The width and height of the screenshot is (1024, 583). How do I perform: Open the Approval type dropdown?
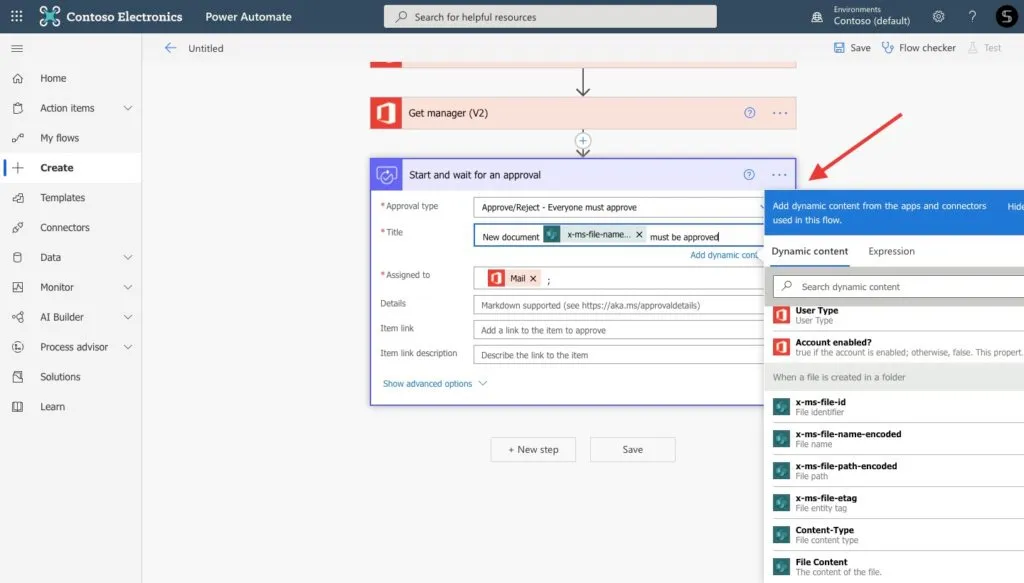pyautogui.click(x=618, y=207)
